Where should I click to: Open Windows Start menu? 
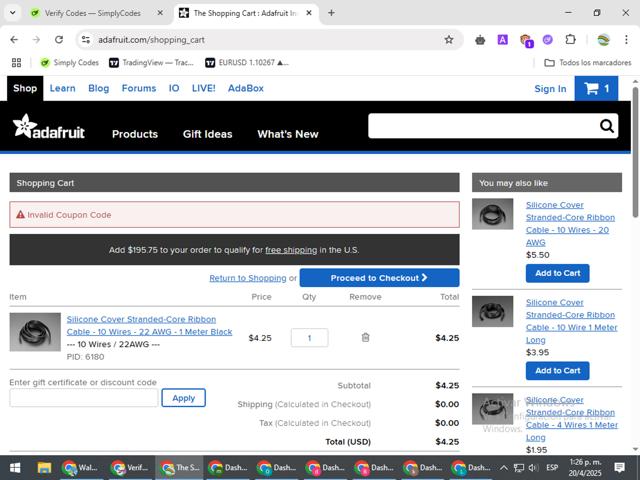15,468
